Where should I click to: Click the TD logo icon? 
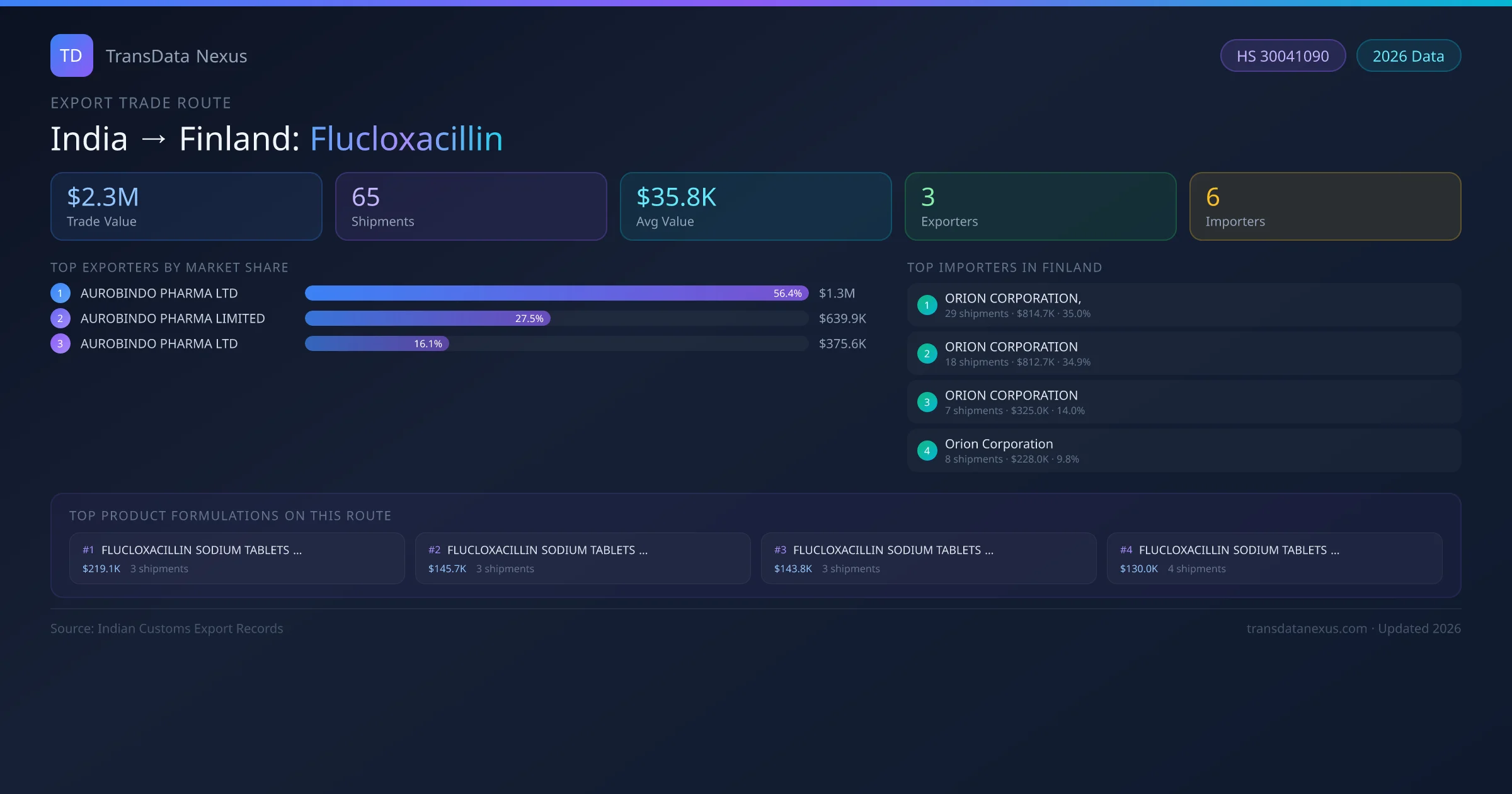71,55
